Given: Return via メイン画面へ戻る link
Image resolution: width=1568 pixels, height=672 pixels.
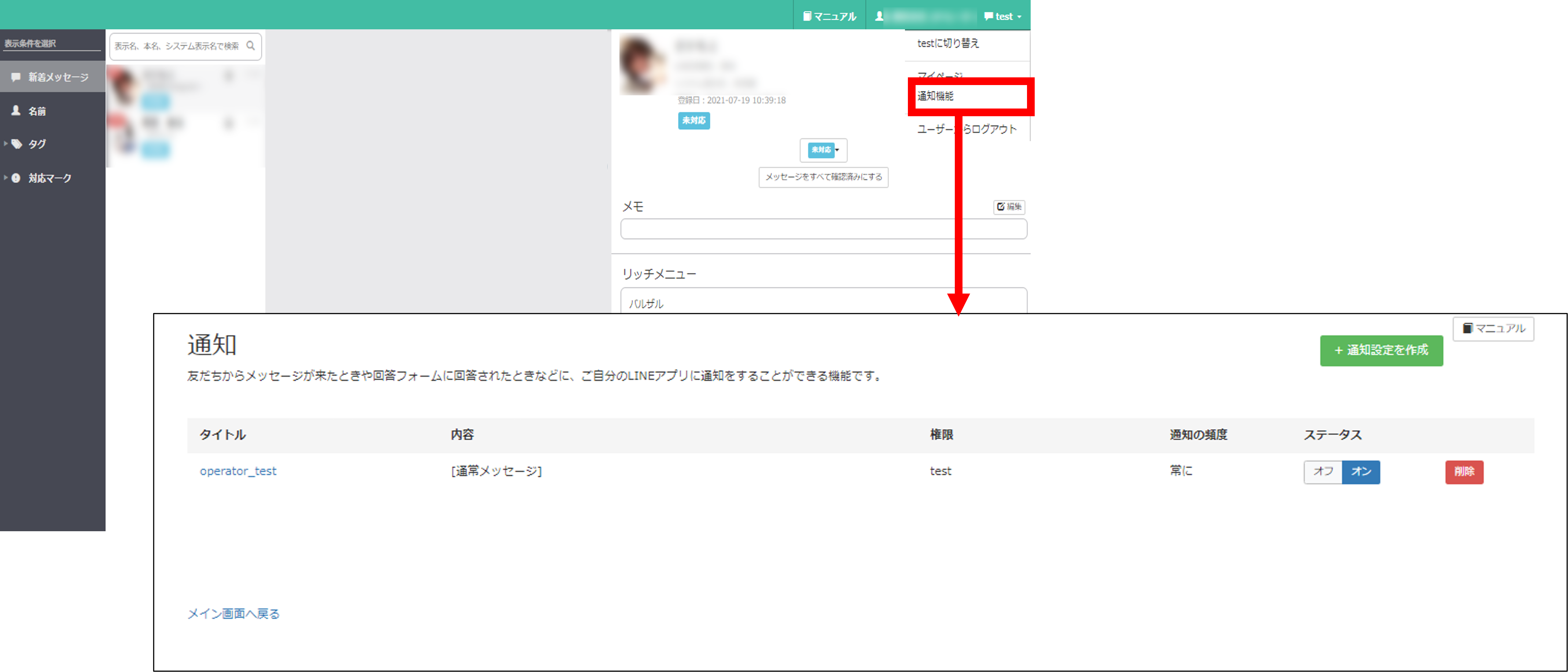Looking at the screenshot, I should (x=233, y=614).
